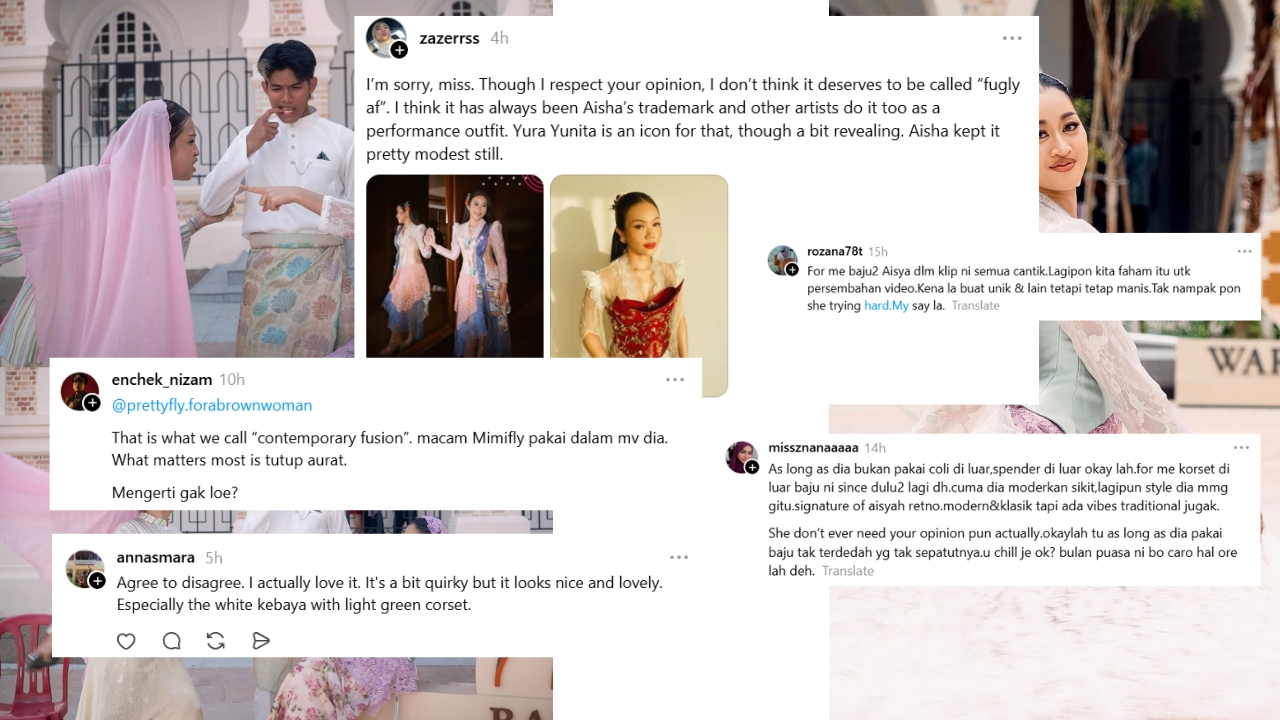1280x720 pixels.
Task: Like annasmara's comment with heart icon
Action: coord(126,641)
